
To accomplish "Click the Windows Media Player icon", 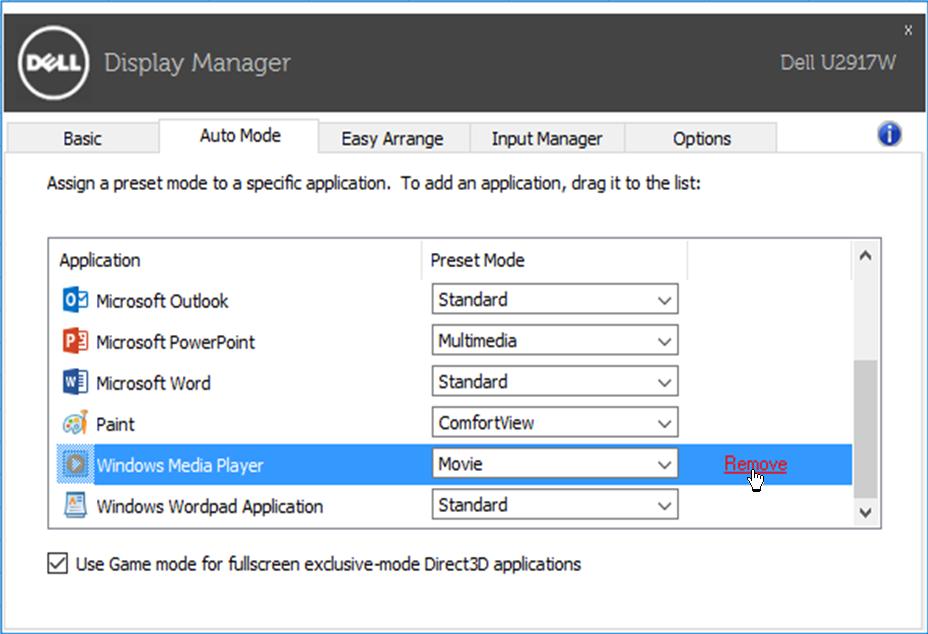I will [x=75, y=465].
